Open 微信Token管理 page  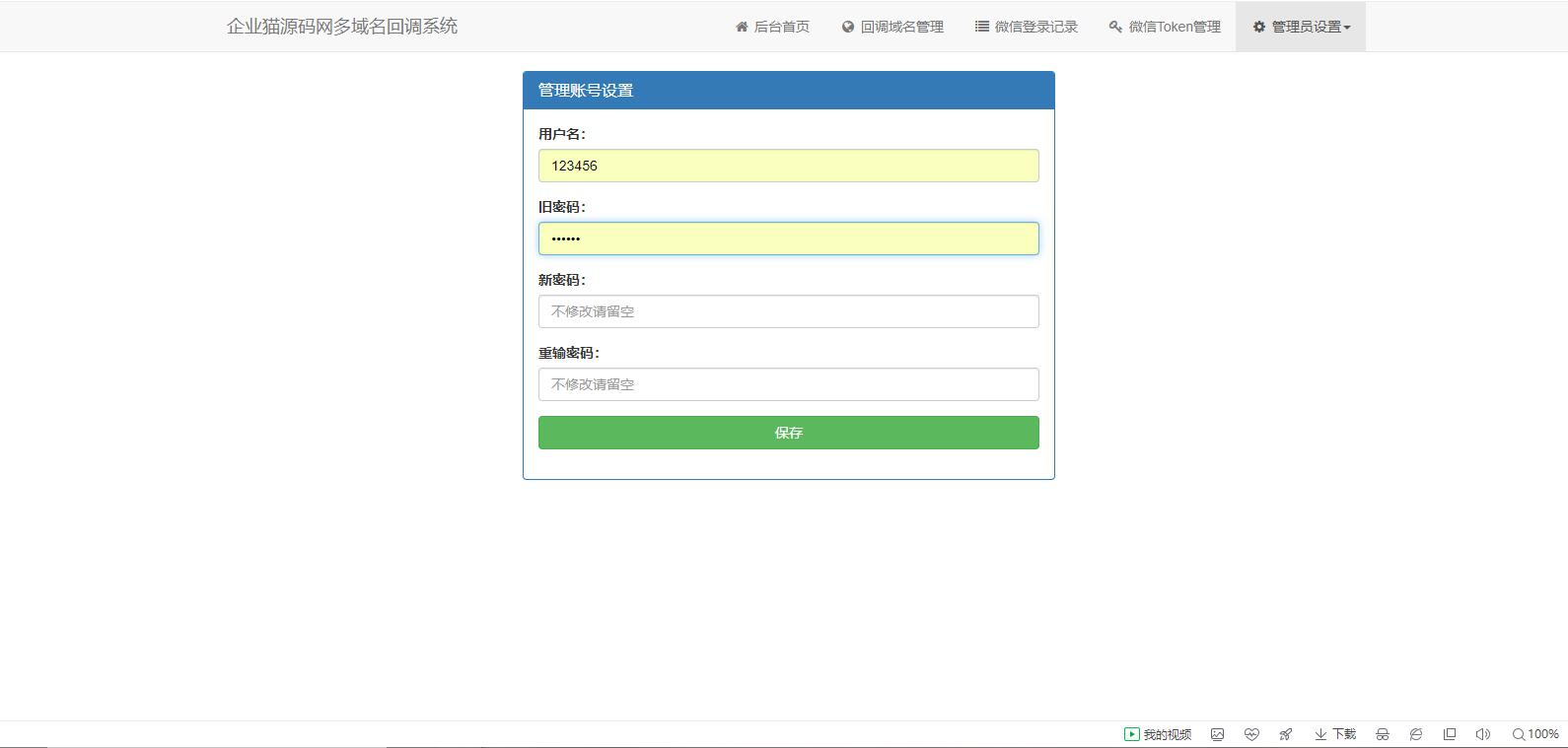1165,27
